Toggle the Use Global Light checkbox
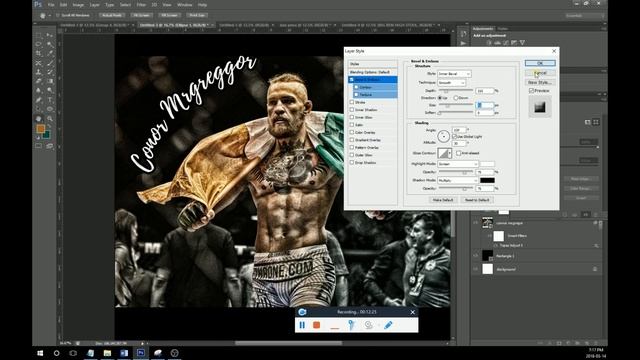 pyautogui.click(x=454, y=136)
